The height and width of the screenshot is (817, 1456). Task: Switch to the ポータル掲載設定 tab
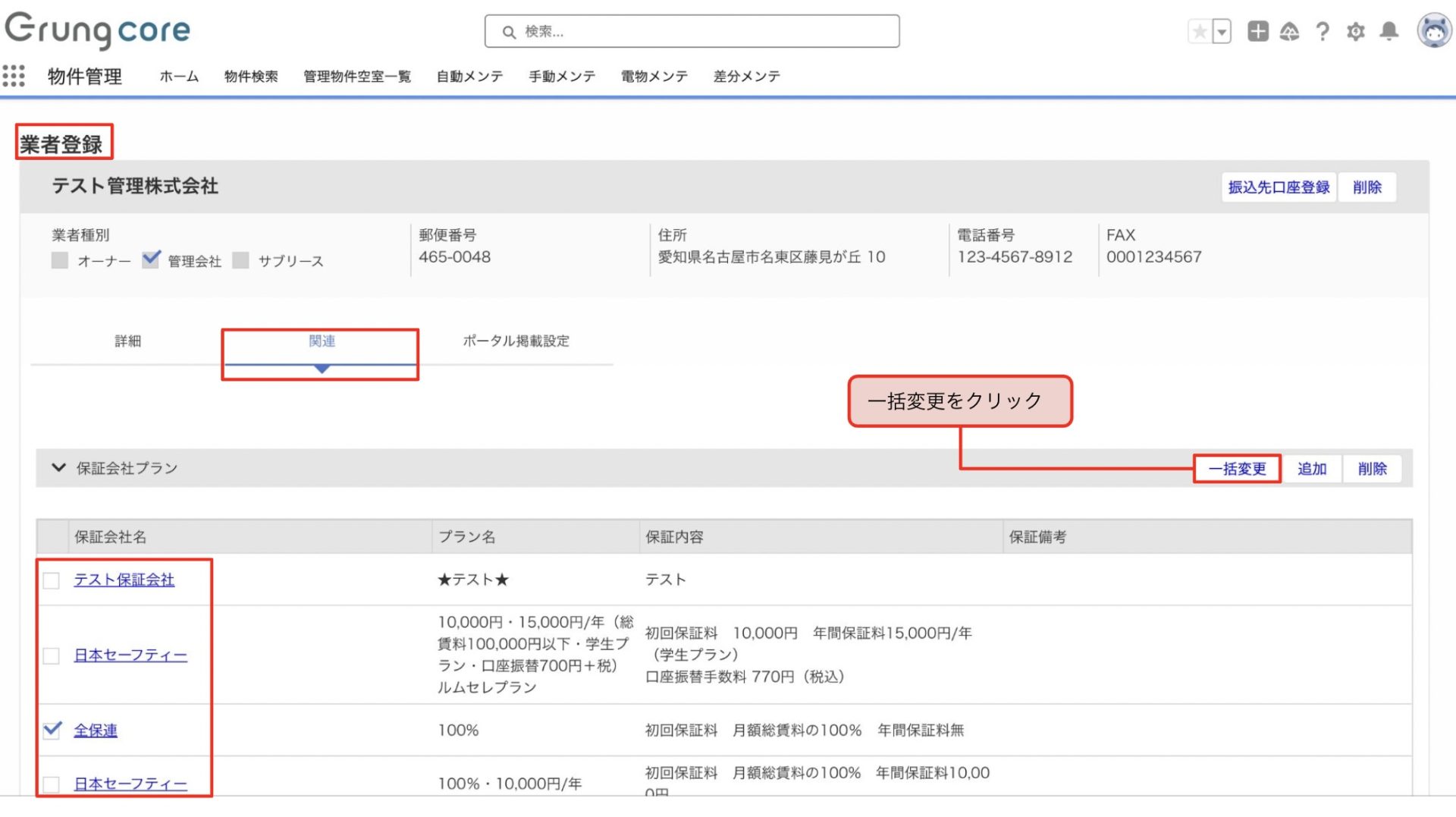(516, 341)
